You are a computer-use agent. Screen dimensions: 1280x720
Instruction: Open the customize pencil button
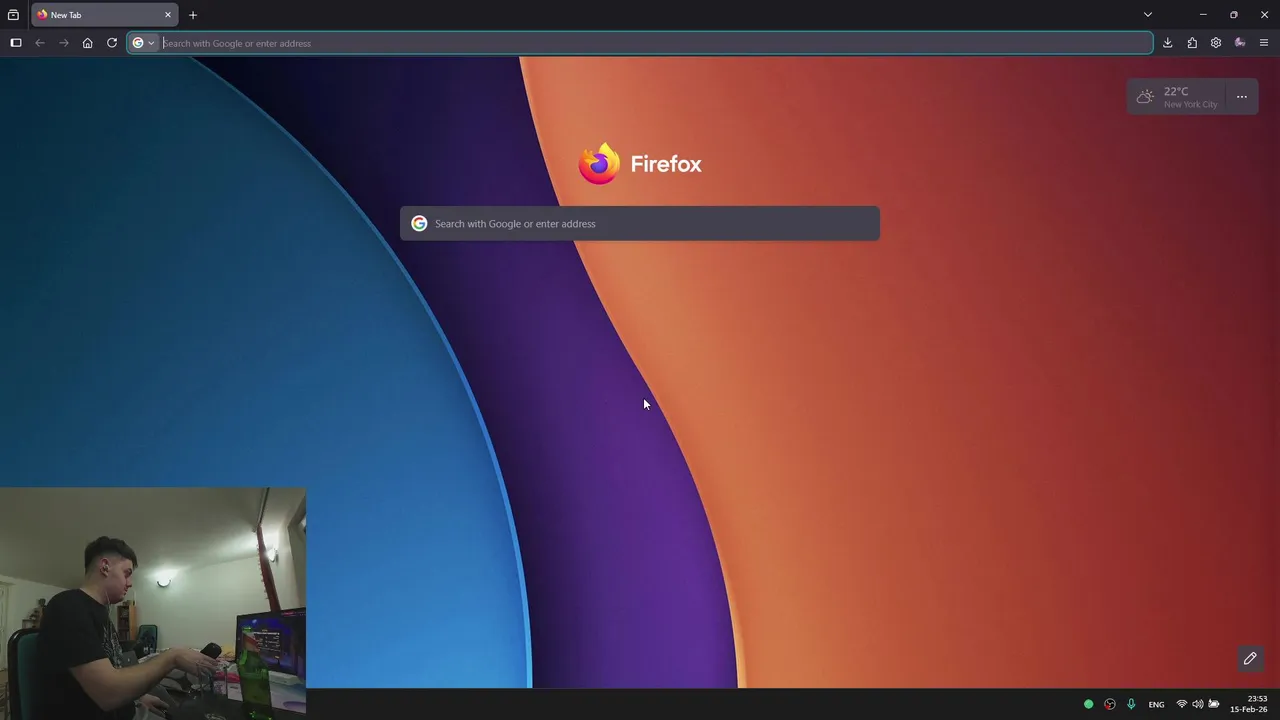click(1250, 658)
